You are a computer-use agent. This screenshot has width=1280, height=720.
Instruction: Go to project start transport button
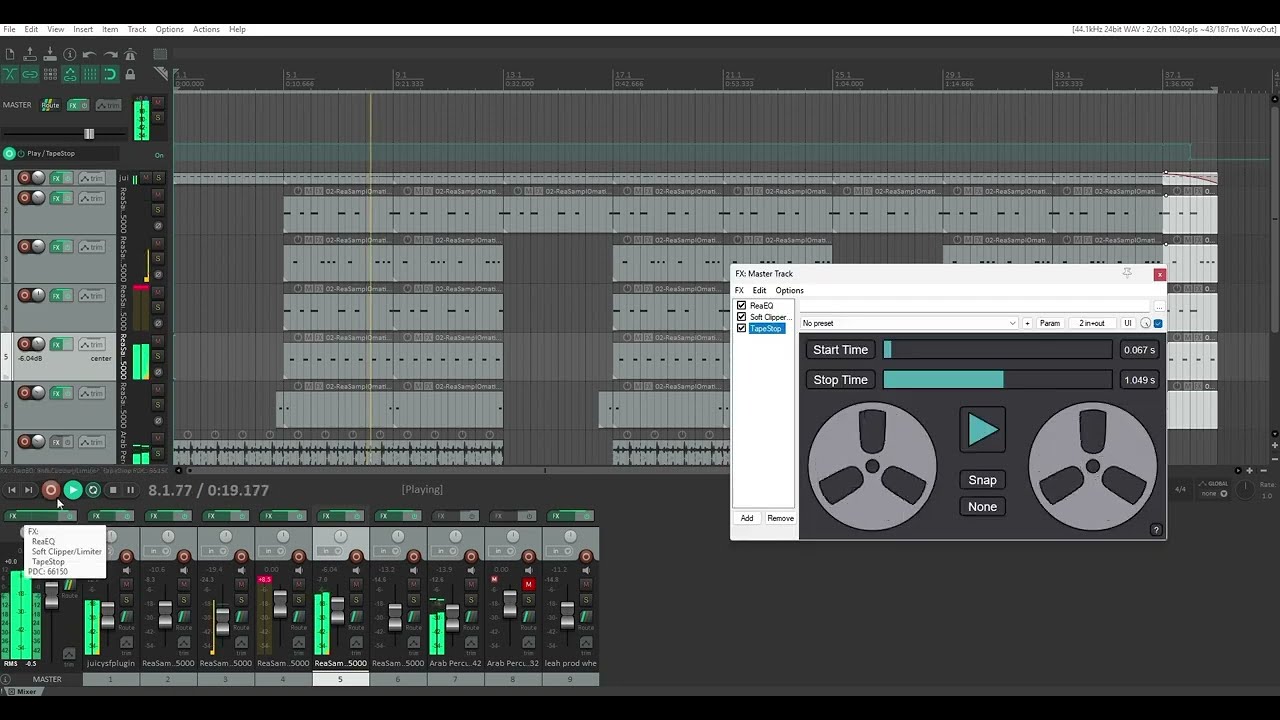coord(12,490)
